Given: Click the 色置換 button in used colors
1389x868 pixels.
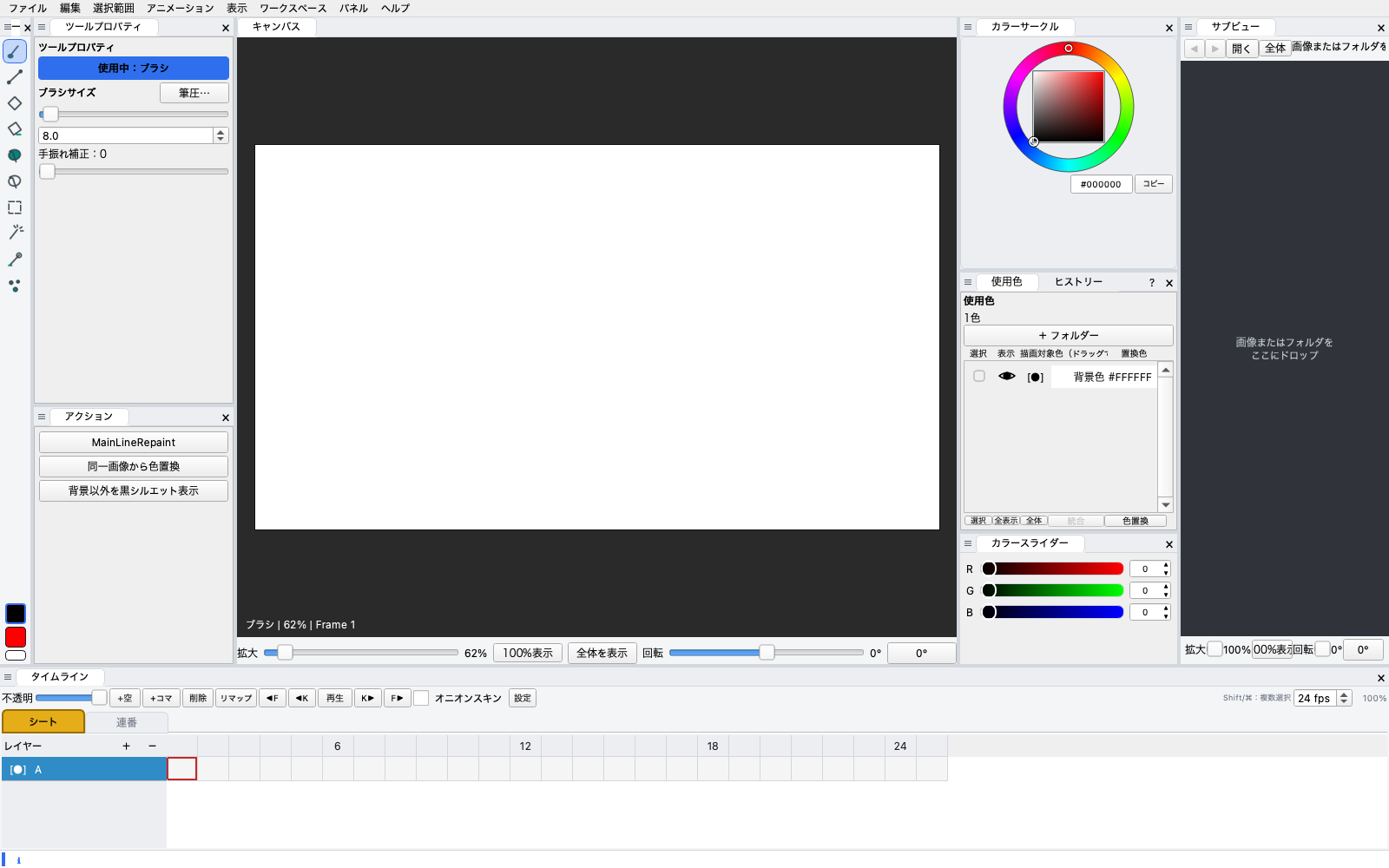Looking at the screenshot, I should tap(1136, 521).
